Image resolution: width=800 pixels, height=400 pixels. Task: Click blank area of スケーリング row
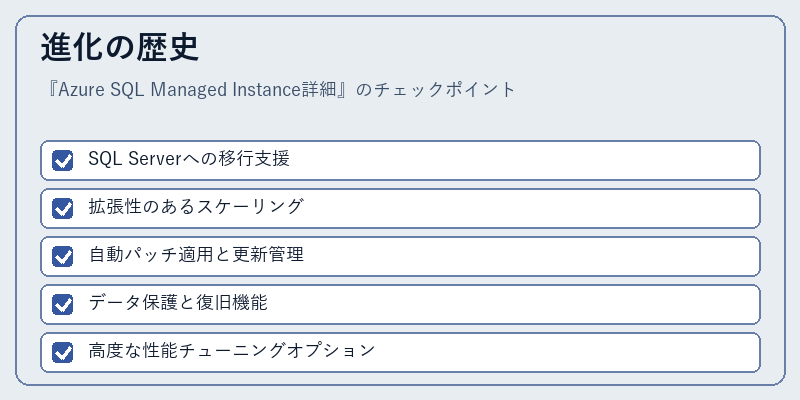click(x=531, y=208)
